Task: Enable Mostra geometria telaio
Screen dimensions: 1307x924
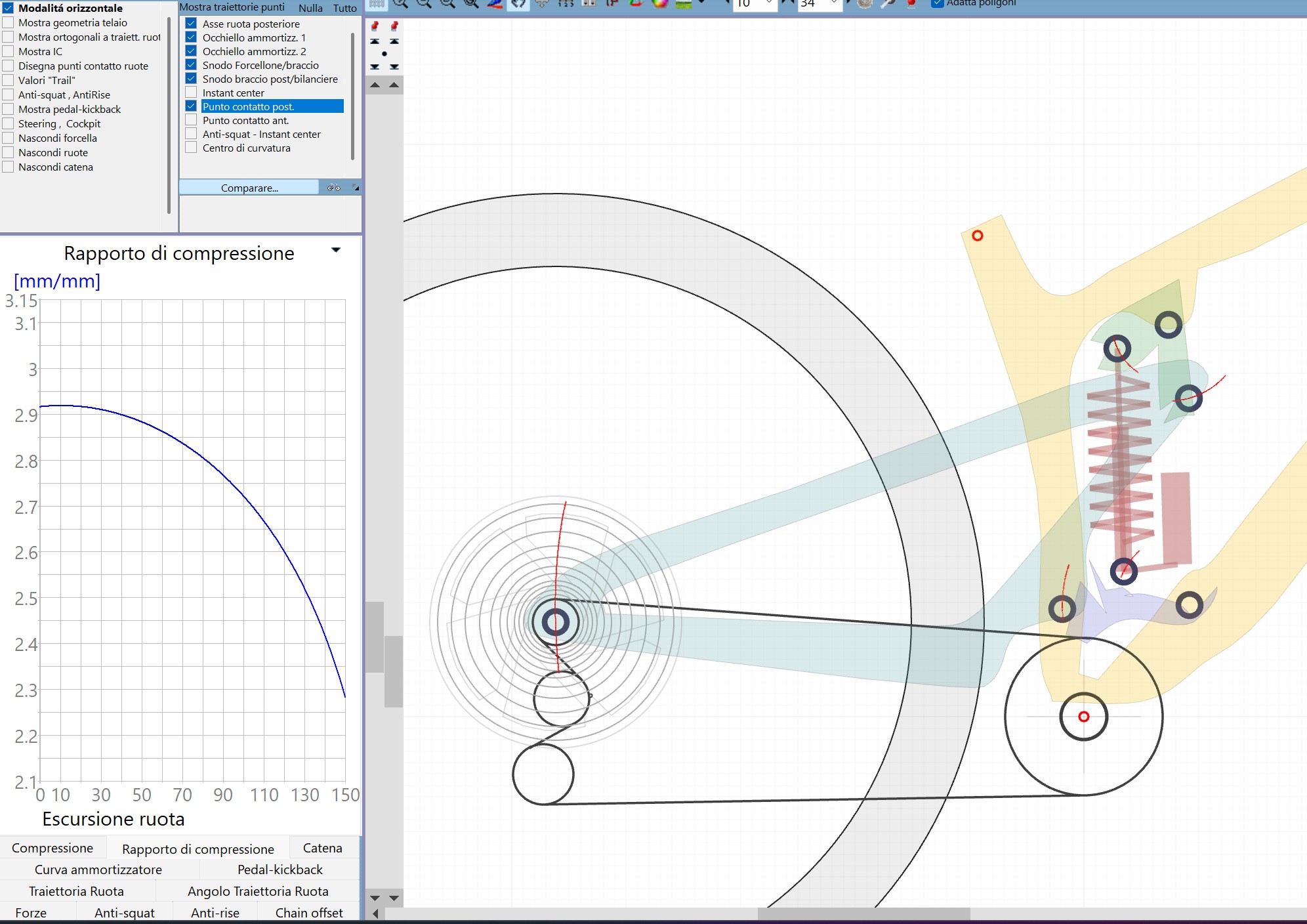Action: pyautogui.click(x=9, y=22)
